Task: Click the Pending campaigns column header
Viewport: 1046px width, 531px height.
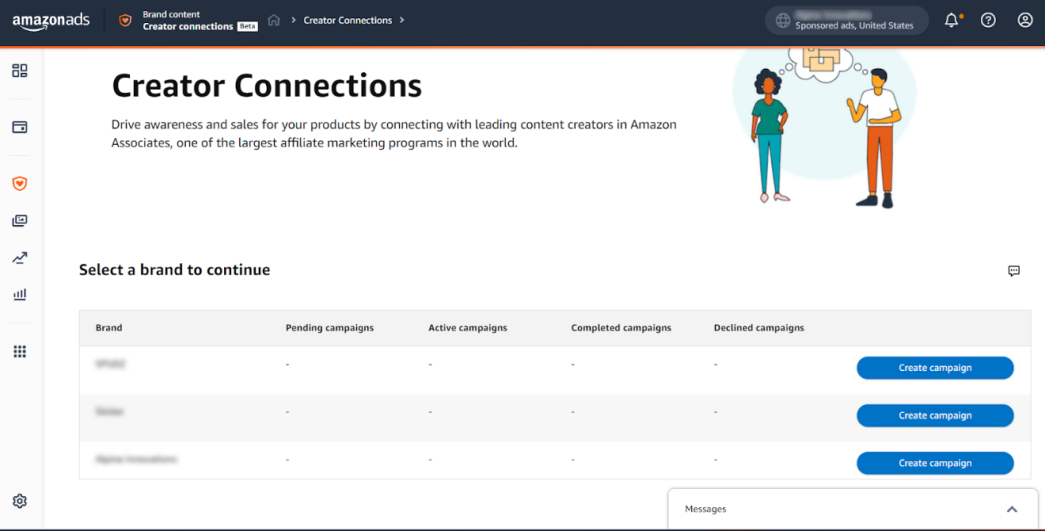Action: (330, 328)
